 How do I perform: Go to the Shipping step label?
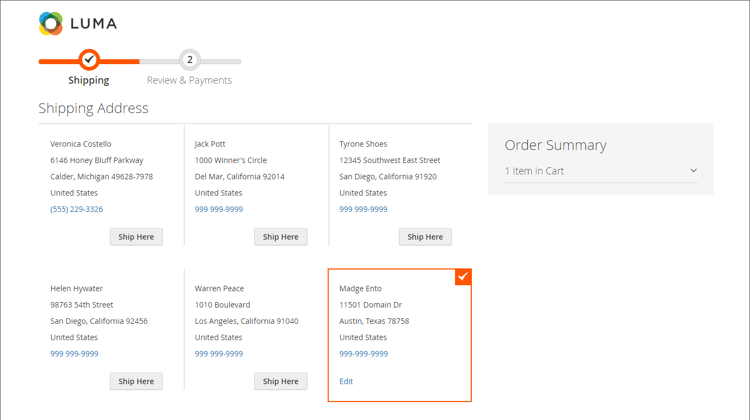coord(88,80)
